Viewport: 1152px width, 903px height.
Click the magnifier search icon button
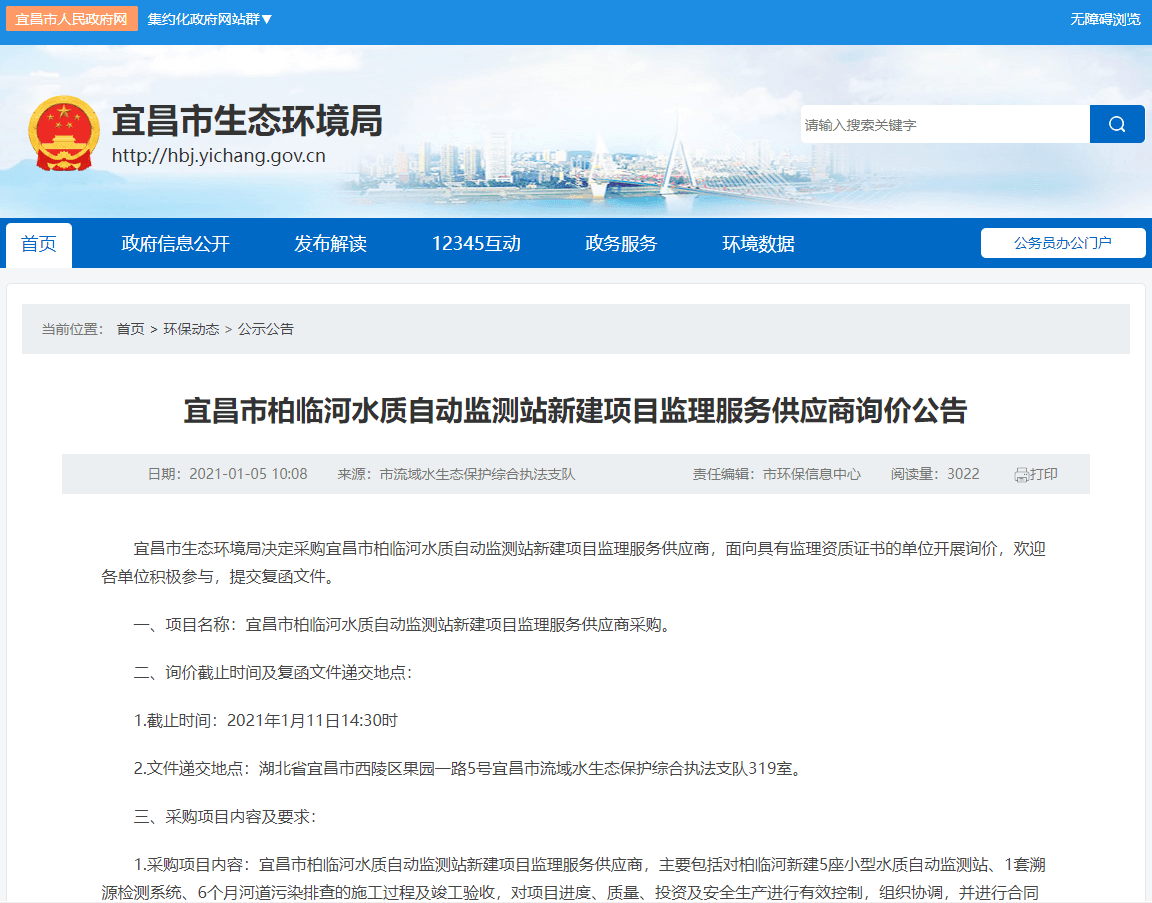[1117, 124]
